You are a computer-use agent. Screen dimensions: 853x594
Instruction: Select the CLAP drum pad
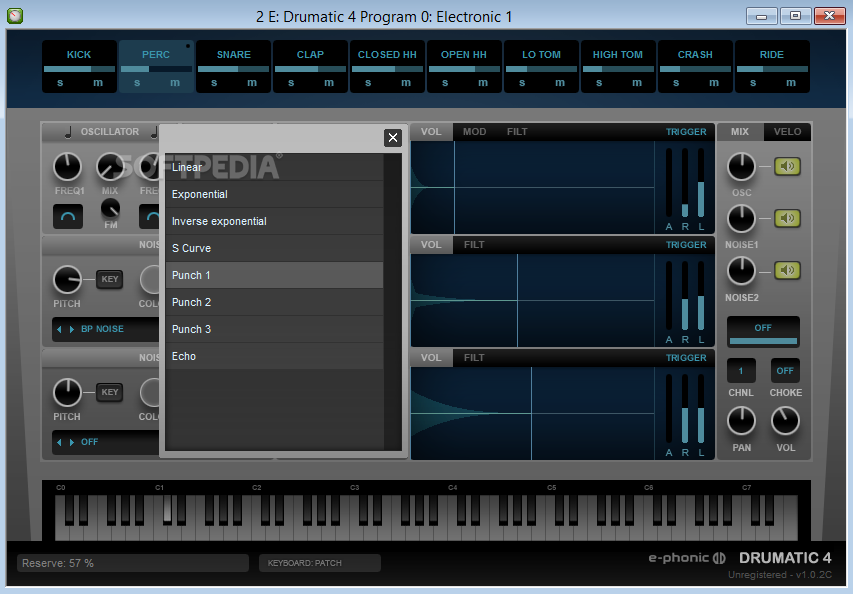click(x=310, y=54)
